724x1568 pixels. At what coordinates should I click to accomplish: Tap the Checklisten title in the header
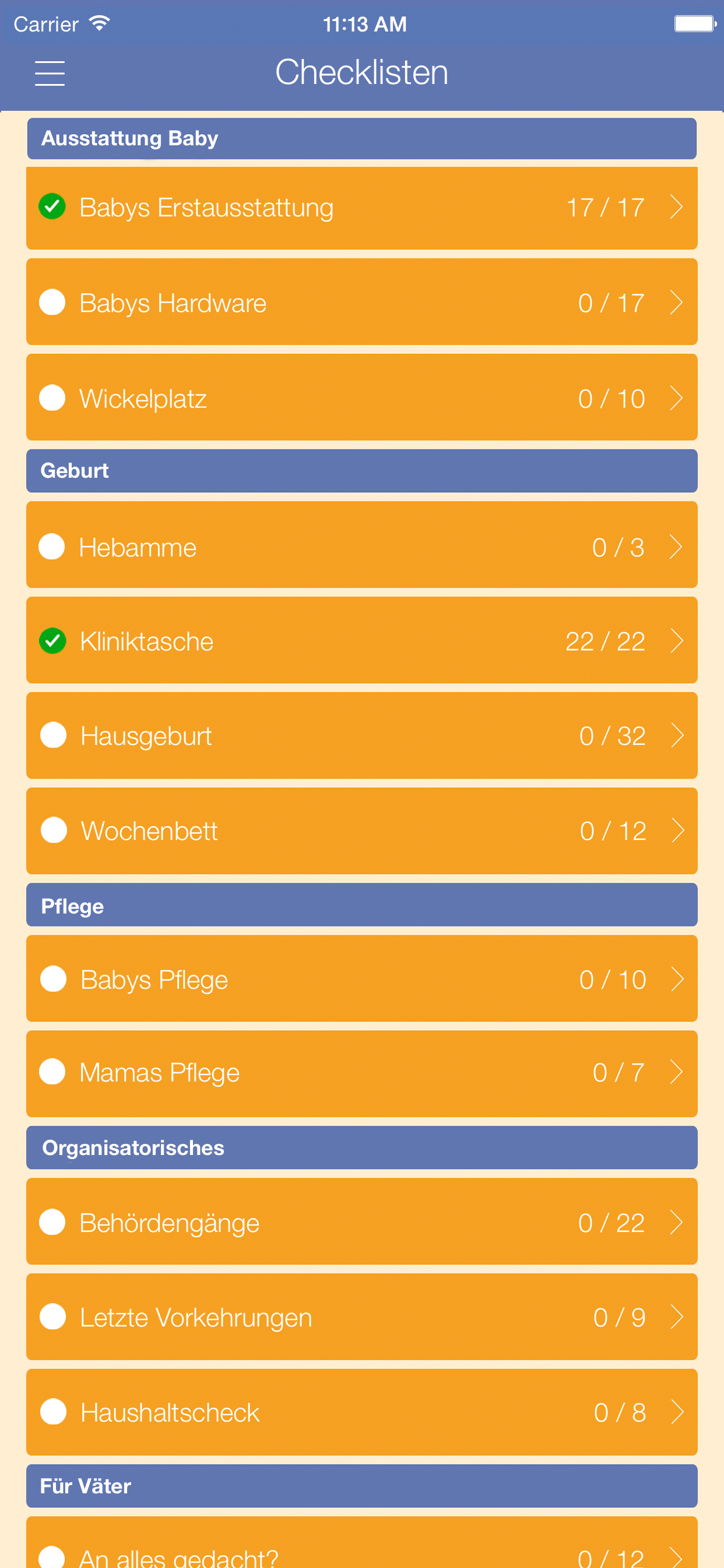point(362,72)
